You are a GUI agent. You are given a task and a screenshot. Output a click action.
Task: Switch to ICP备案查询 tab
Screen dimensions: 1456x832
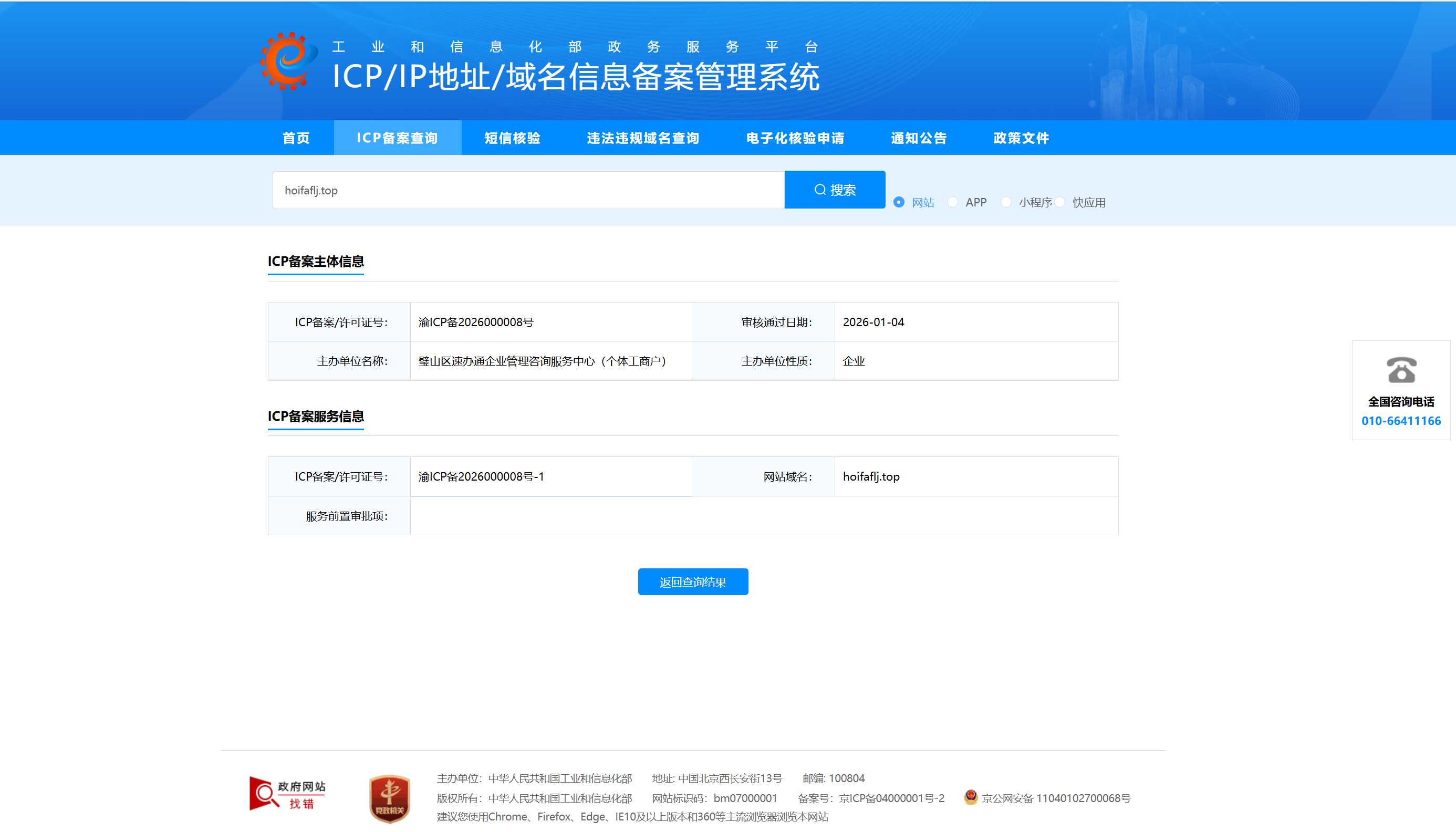point(397,138)
